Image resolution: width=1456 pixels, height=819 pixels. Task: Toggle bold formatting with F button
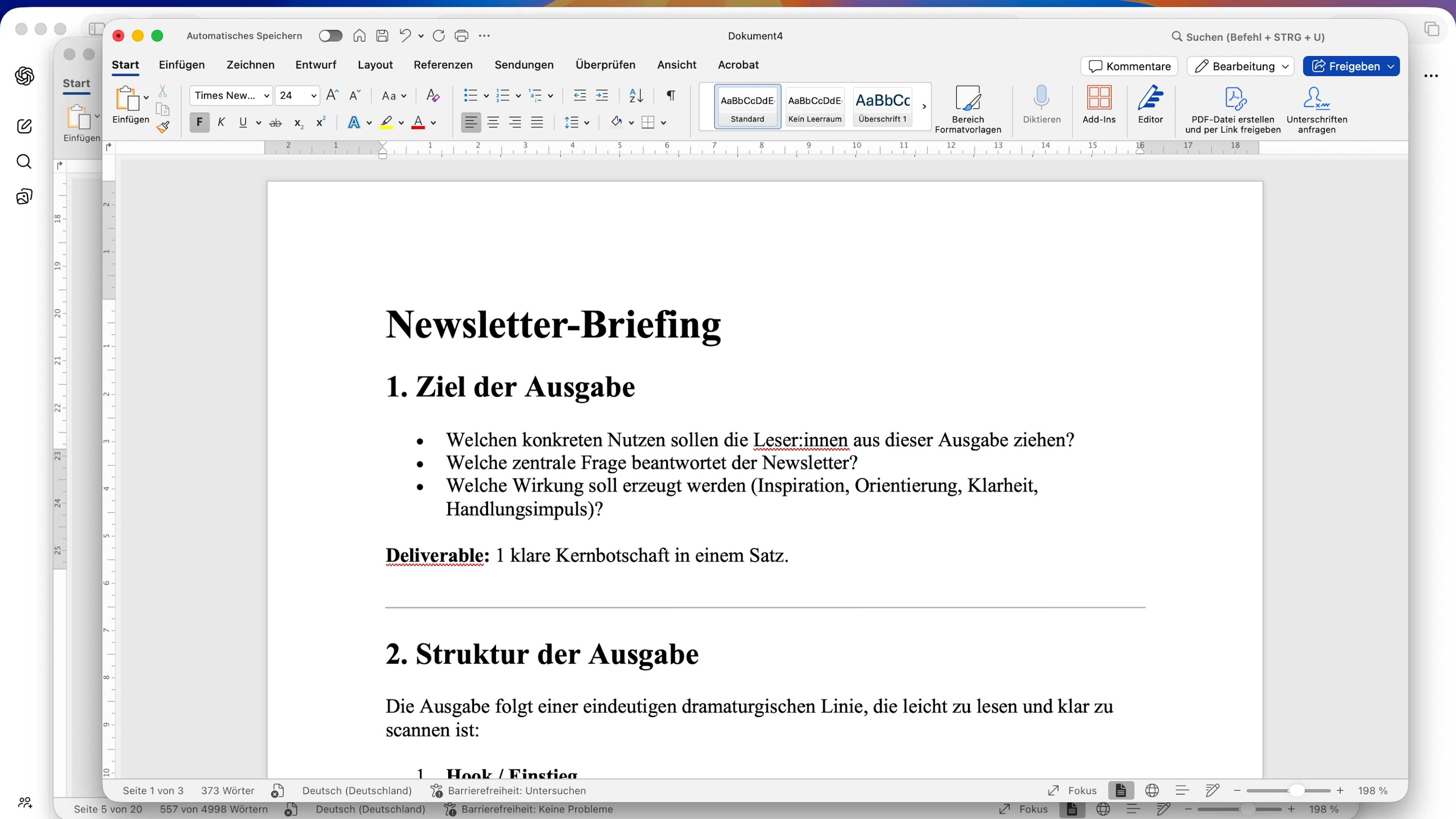coord(199,122)
